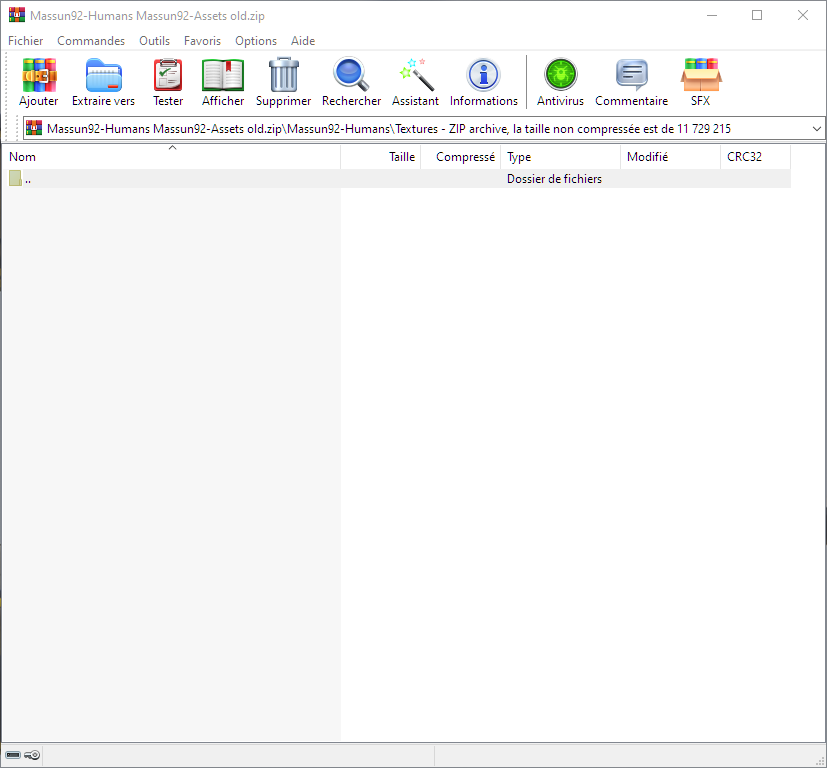Run the Tester archive check
Screen dimensions: 827x768
click(x=168, y=82)
